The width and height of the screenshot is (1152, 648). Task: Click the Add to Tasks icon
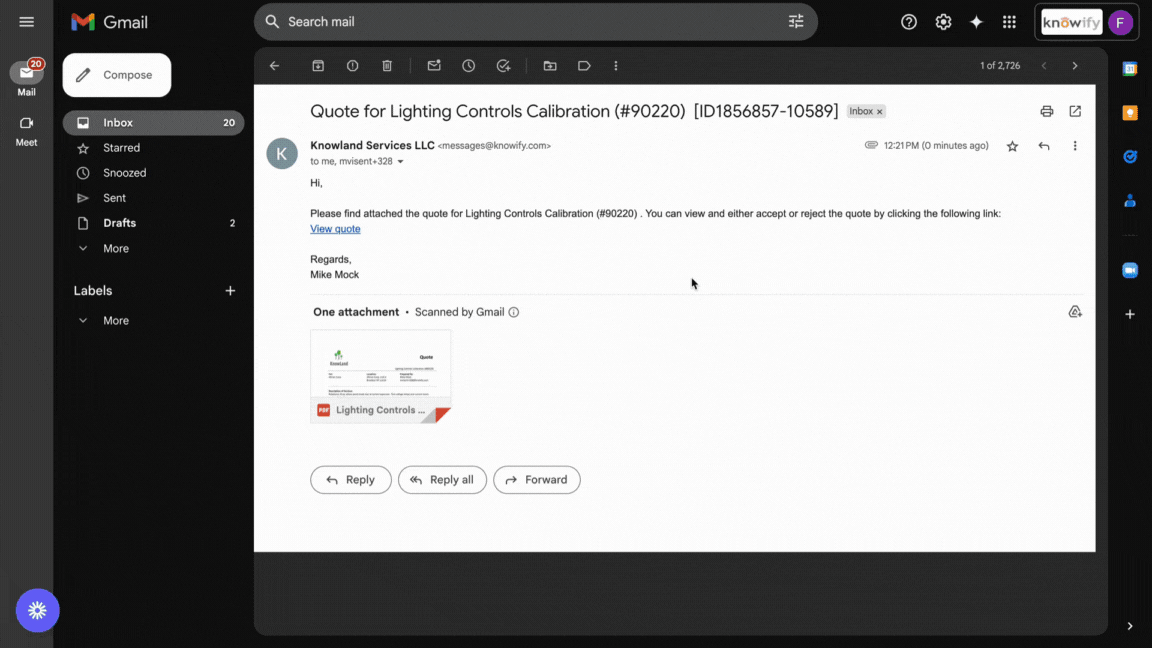pyautogui.click(x=503, y=66)
